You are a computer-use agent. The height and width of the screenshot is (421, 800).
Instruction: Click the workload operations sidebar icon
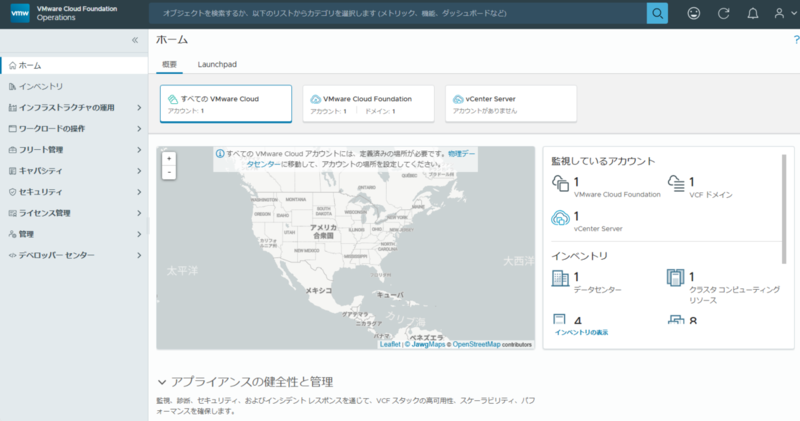(x=12, y=129)
